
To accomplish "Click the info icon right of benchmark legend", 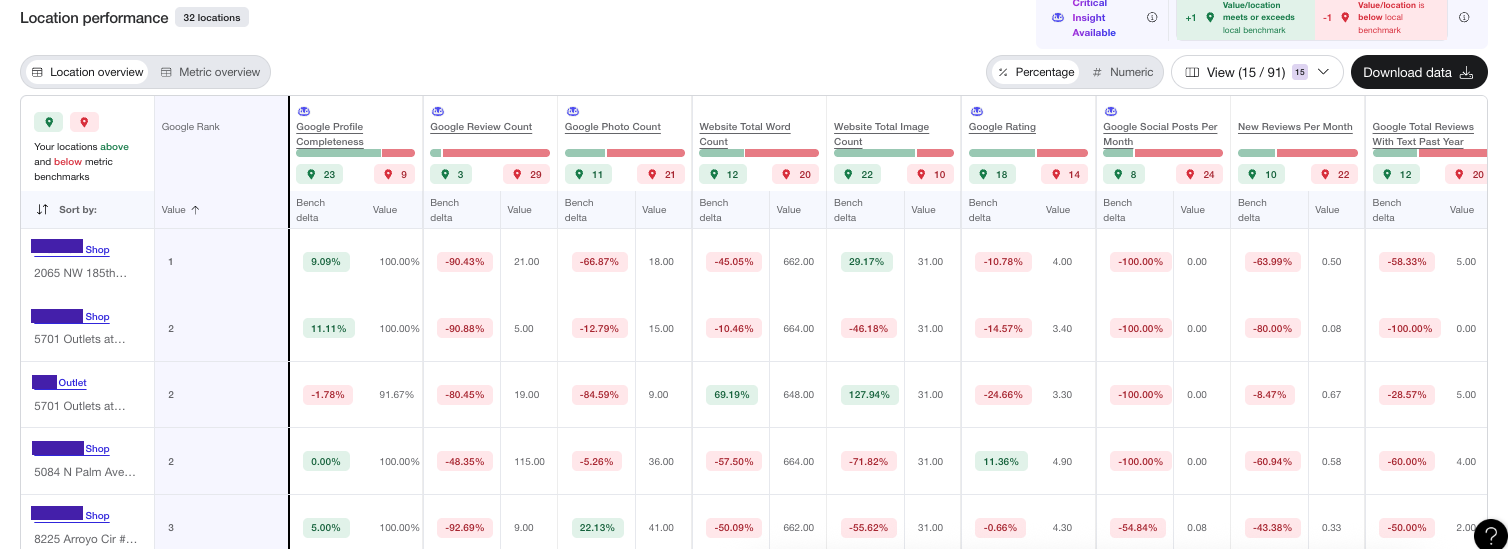I will [x=1464, y=18].
